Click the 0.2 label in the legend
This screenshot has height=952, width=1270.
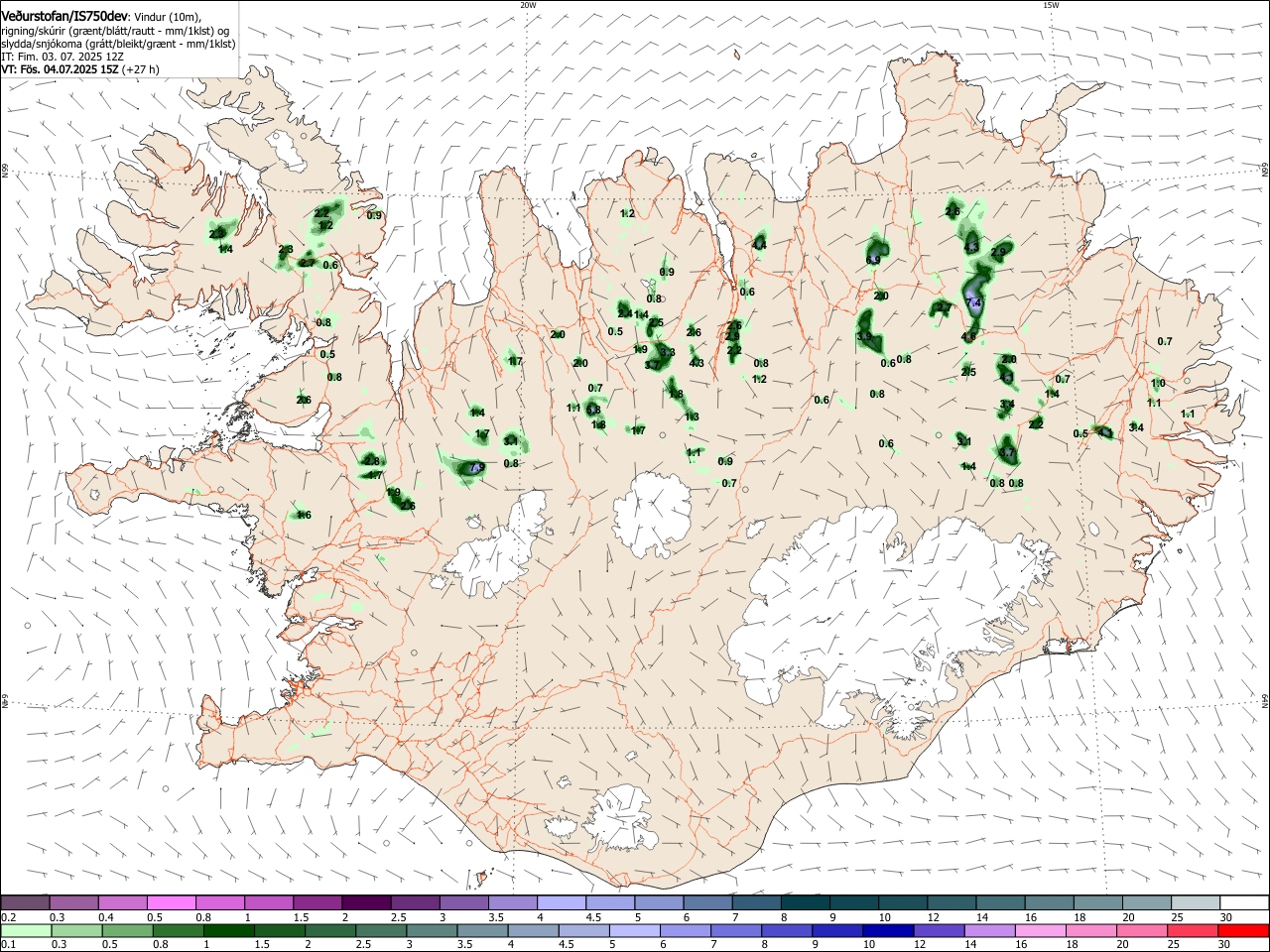click(x=7, y=917)
